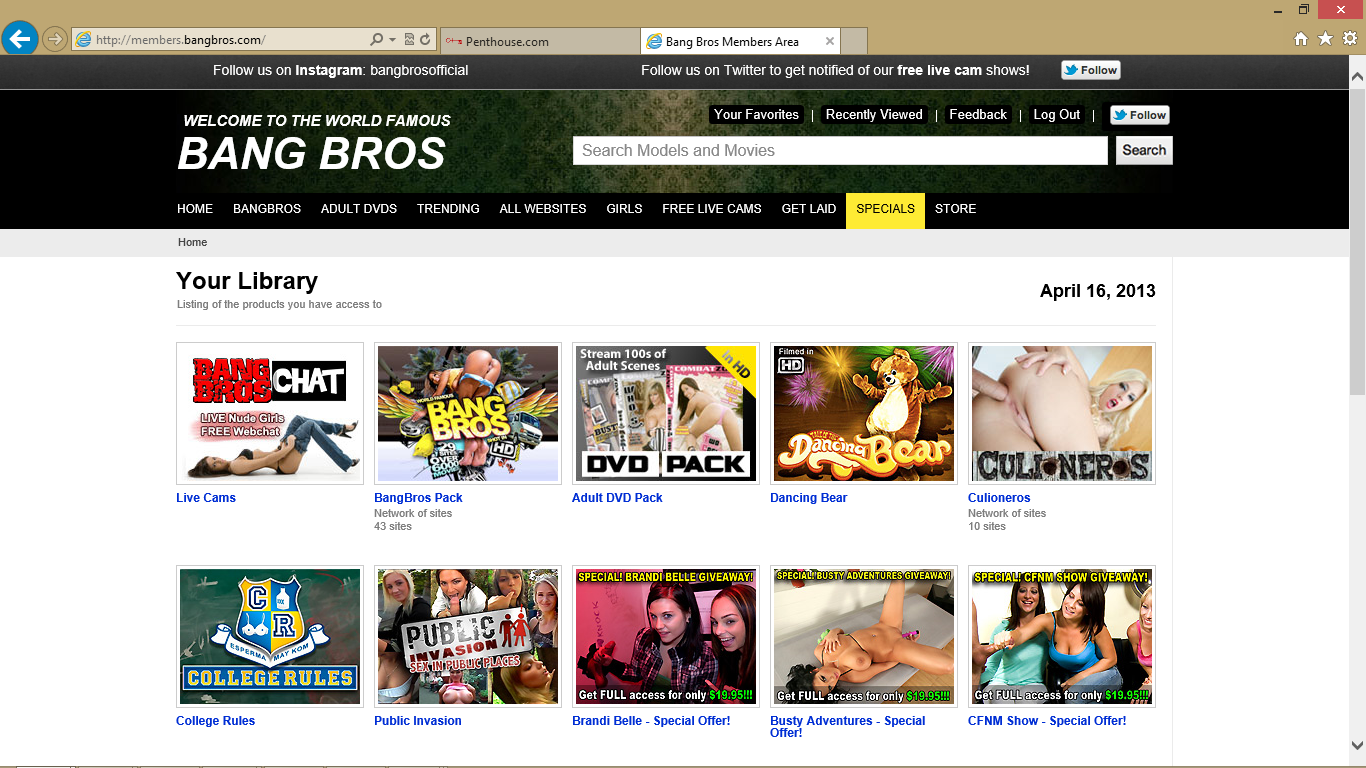
Task: Click the April 16, 2013 date text
Action: coord(1097,291)
